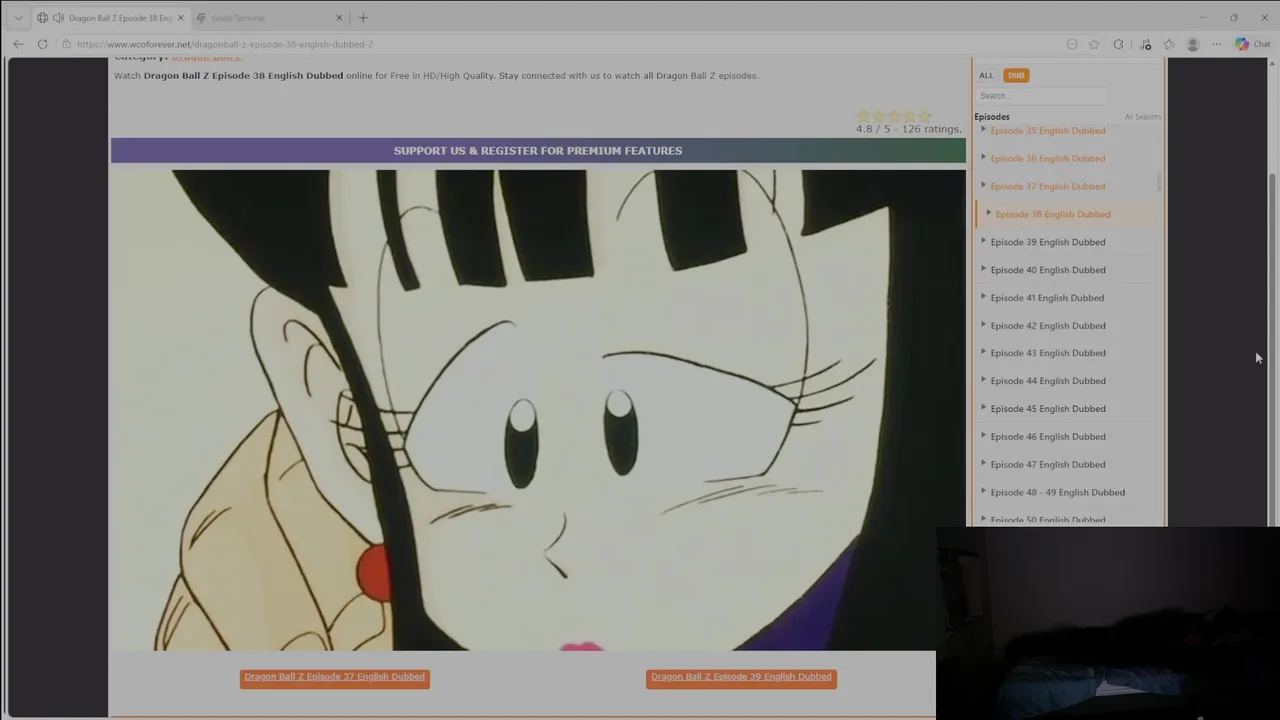This screenshot has width=1280, height=720.
Task: Click the arrow beside Episode 46
Action: click(x=983, y=436)
